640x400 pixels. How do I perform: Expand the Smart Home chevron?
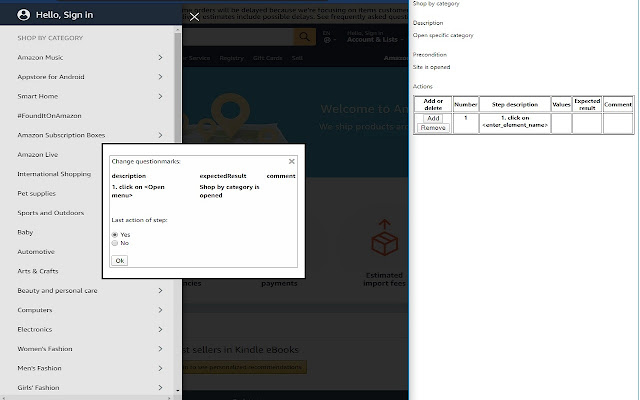click(x=160, y=96)
